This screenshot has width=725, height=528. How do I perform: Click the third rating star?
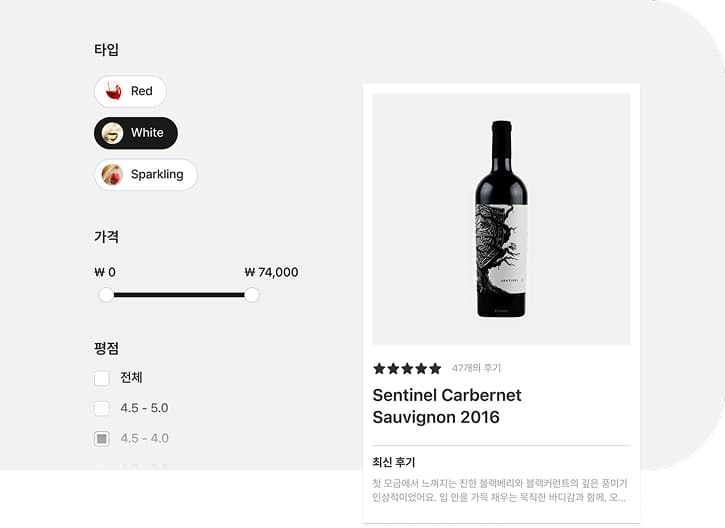[407, 368]
